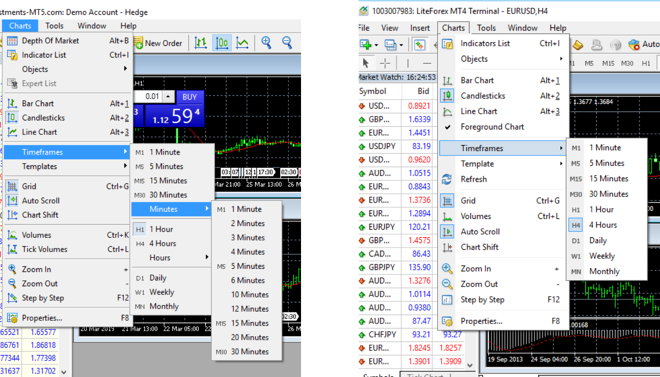Select Candlesticks in MT4 Charts menu

[x=503, y=96]
